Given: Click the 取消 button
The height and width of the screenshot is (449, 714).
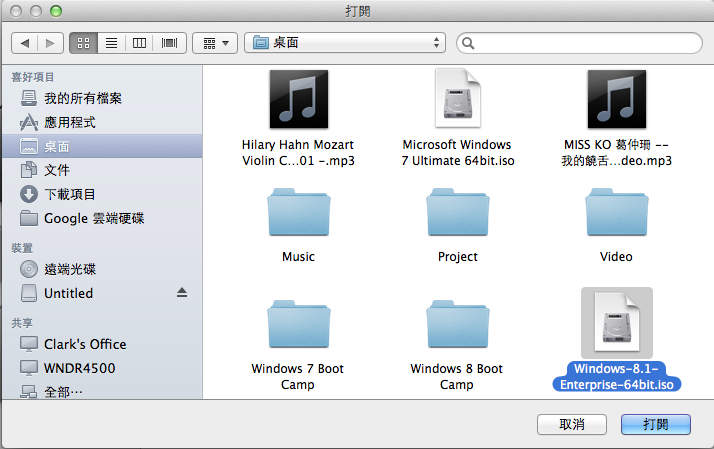Looking at the screenshot, I should (x=572, y=424).
